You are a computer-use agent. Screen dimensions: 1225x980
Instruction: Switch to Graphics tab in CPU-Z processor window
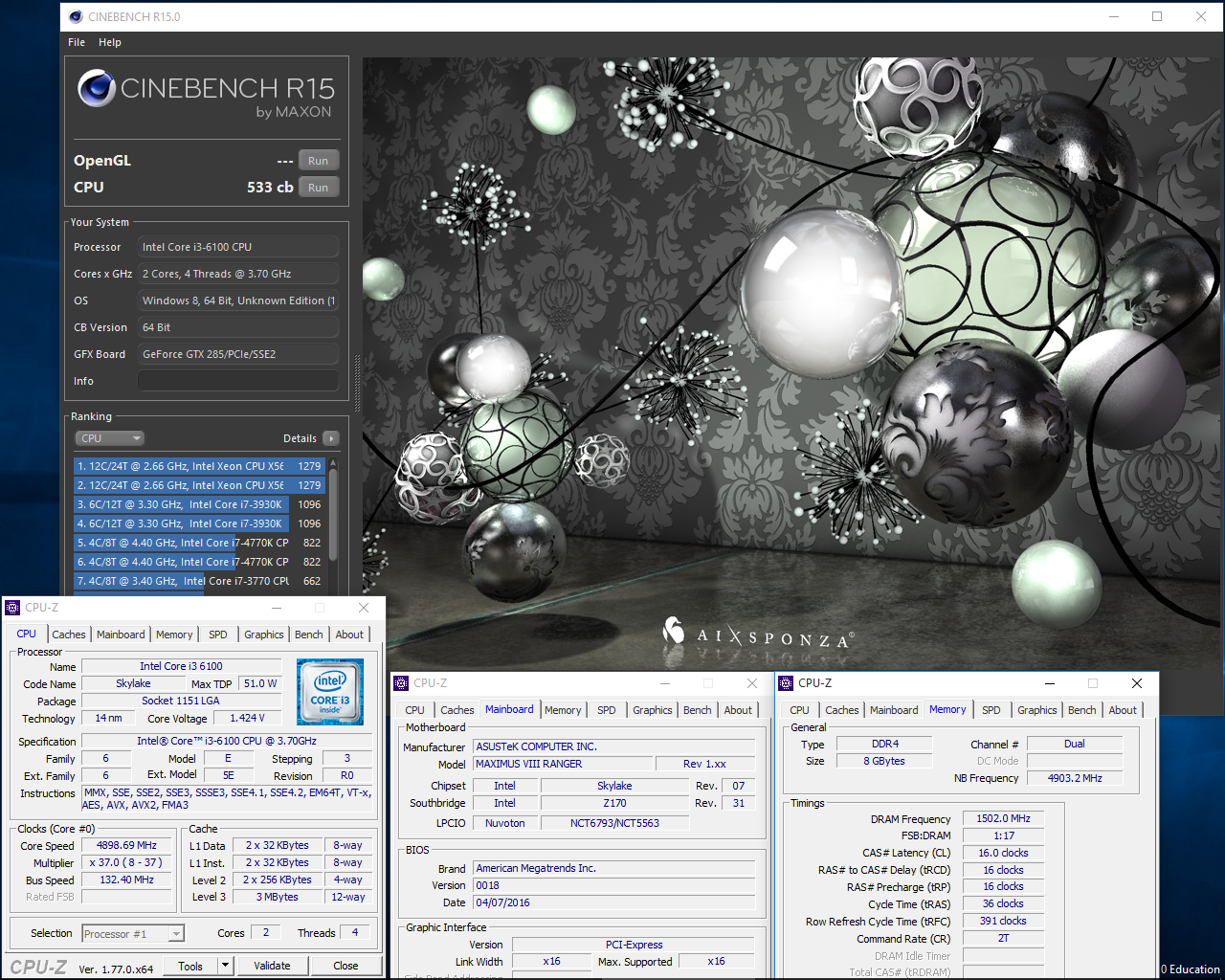264,635
